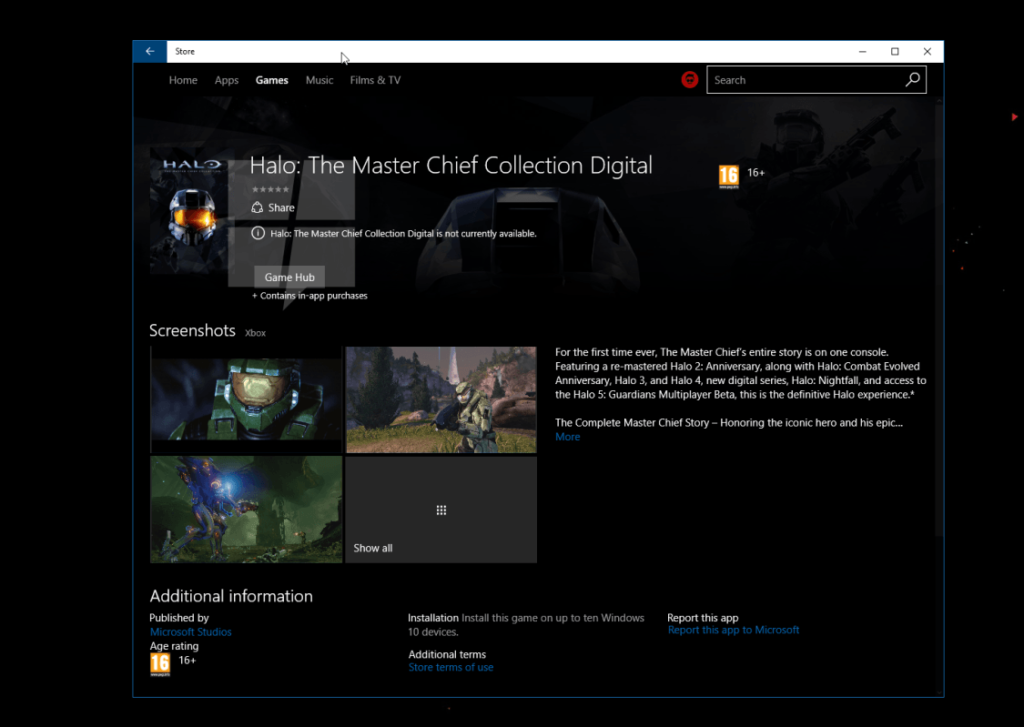Click More to expand the game description
Image resolution: width=1024 pixels, height=727 pixels.
tap(567, 436)
